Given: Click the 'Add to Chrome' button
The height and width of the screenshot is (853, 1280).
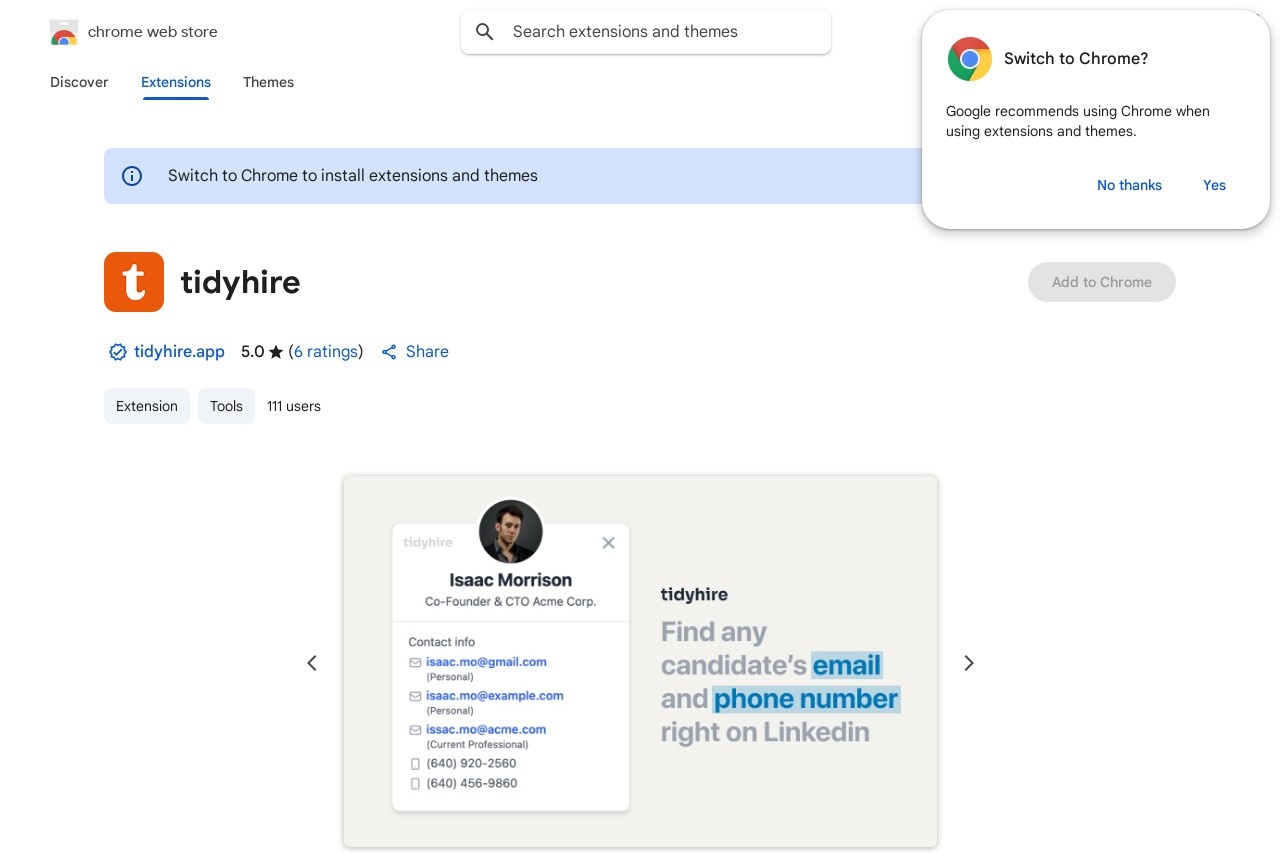Looking at the screenshot, I should [x=1102, y=282].
